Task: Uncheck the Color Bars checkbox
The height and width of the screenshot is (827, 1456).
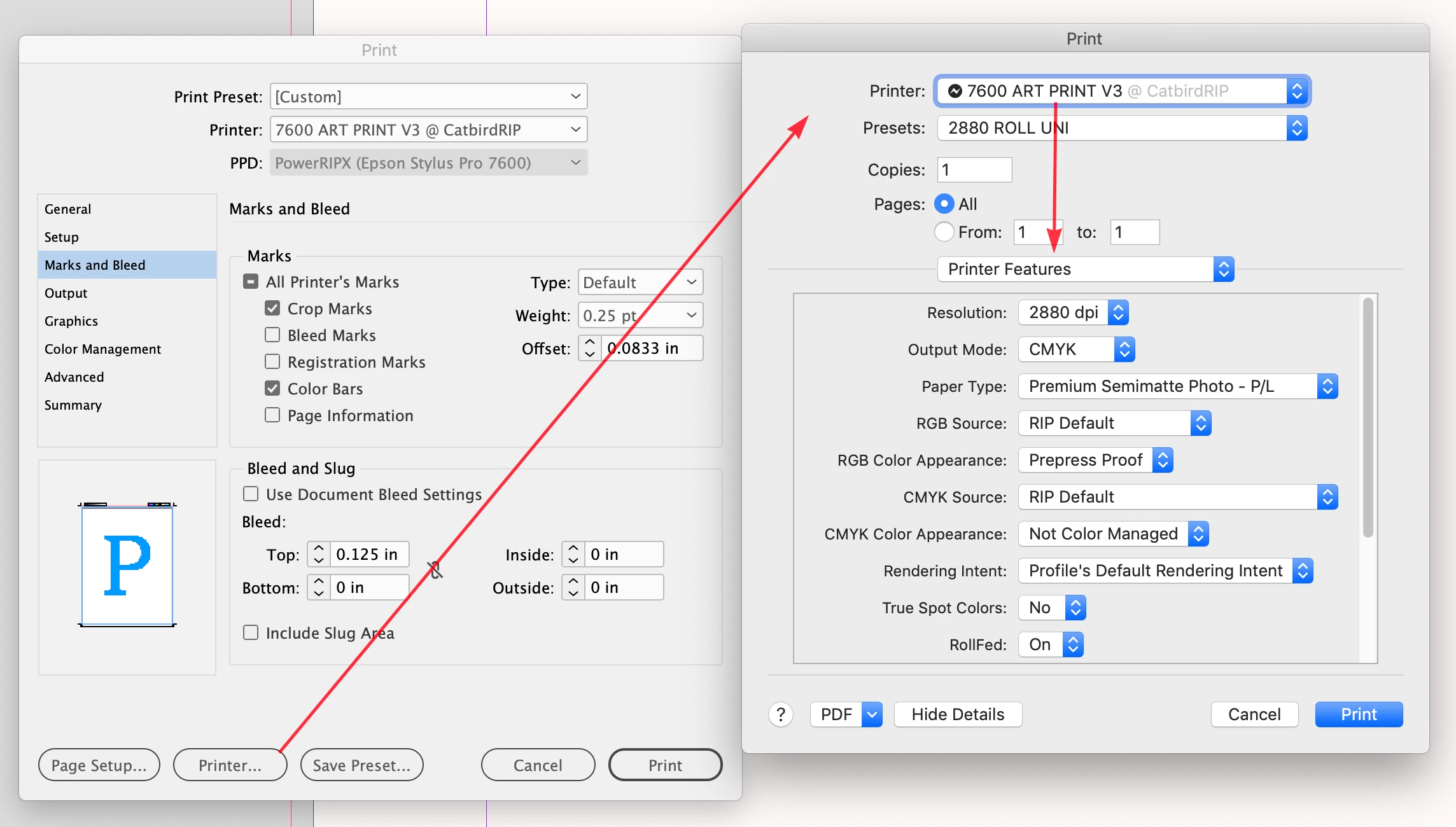Action: pos(272,389)
